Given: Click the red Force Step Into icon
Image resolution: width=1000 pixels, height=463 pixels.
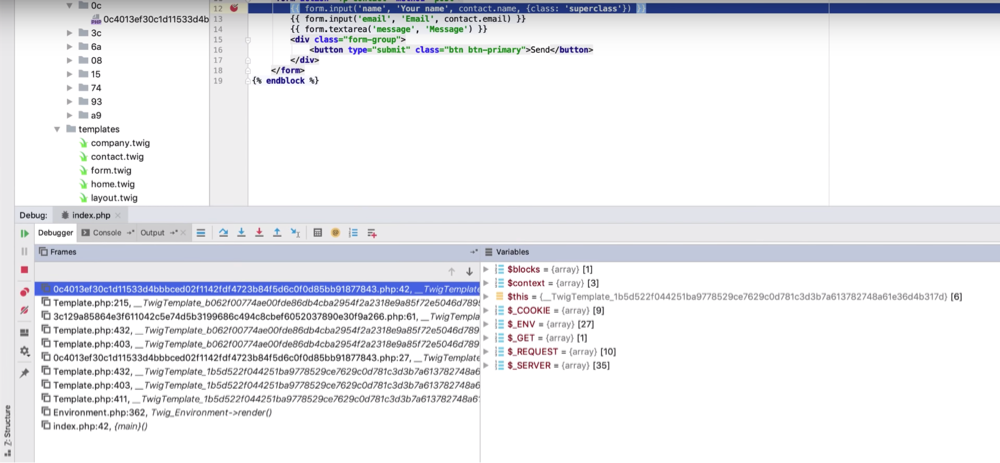Looking at the screenshot, I should tap(260, 233).
